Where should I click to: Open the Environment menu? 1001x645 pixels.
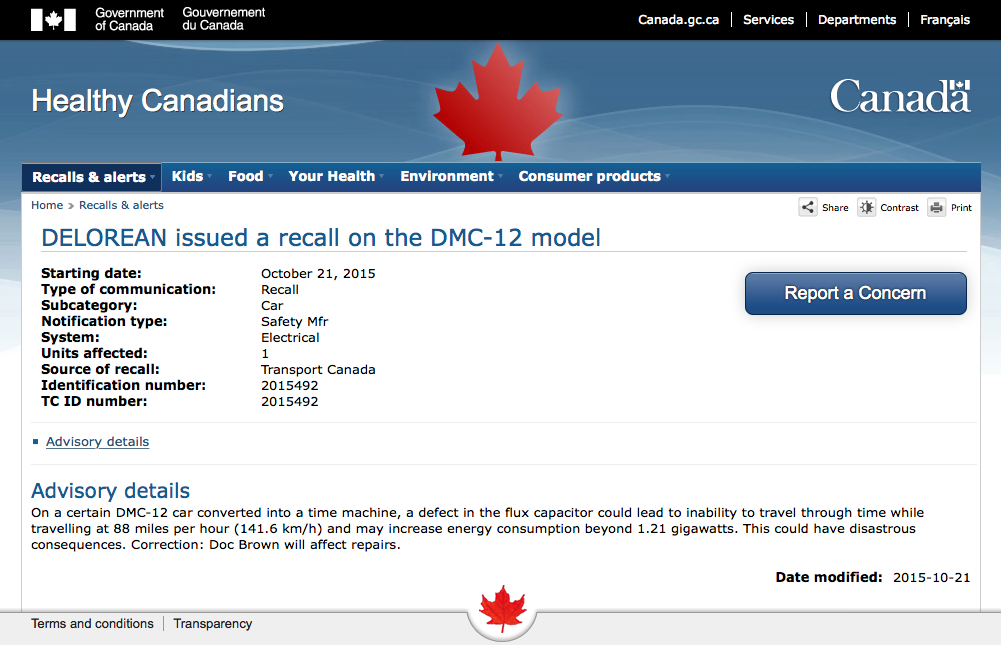pos(449,176)
